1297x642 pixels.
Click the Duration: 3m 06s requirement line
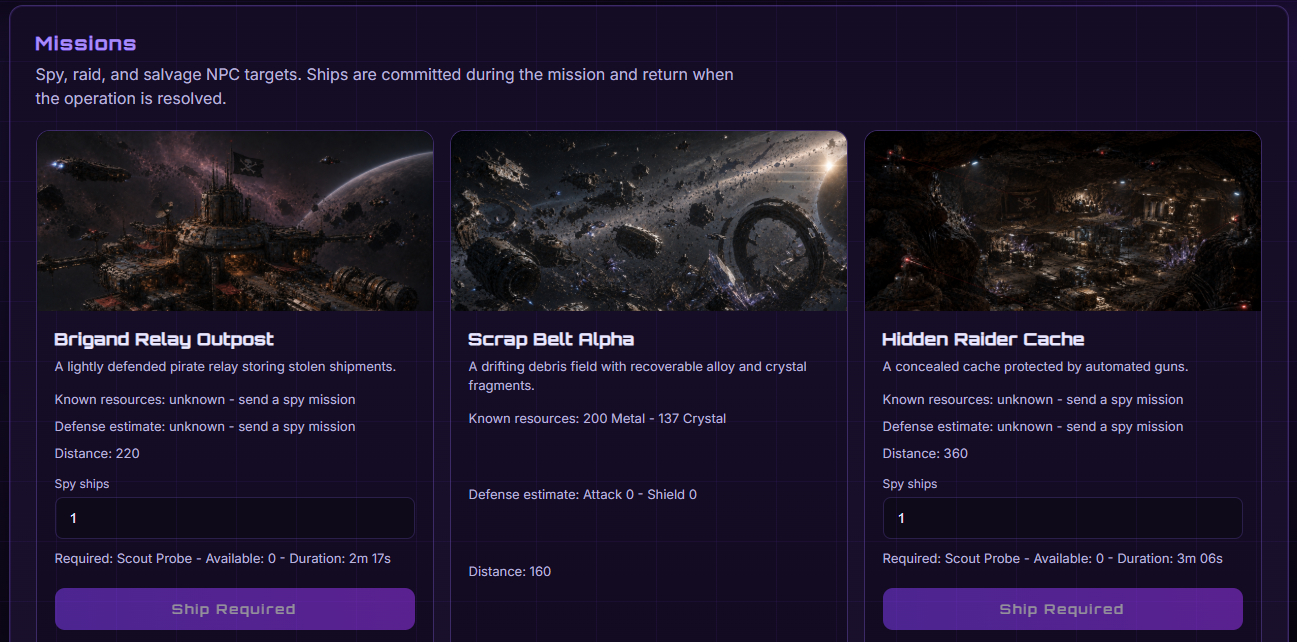[x=1053, y=558]
